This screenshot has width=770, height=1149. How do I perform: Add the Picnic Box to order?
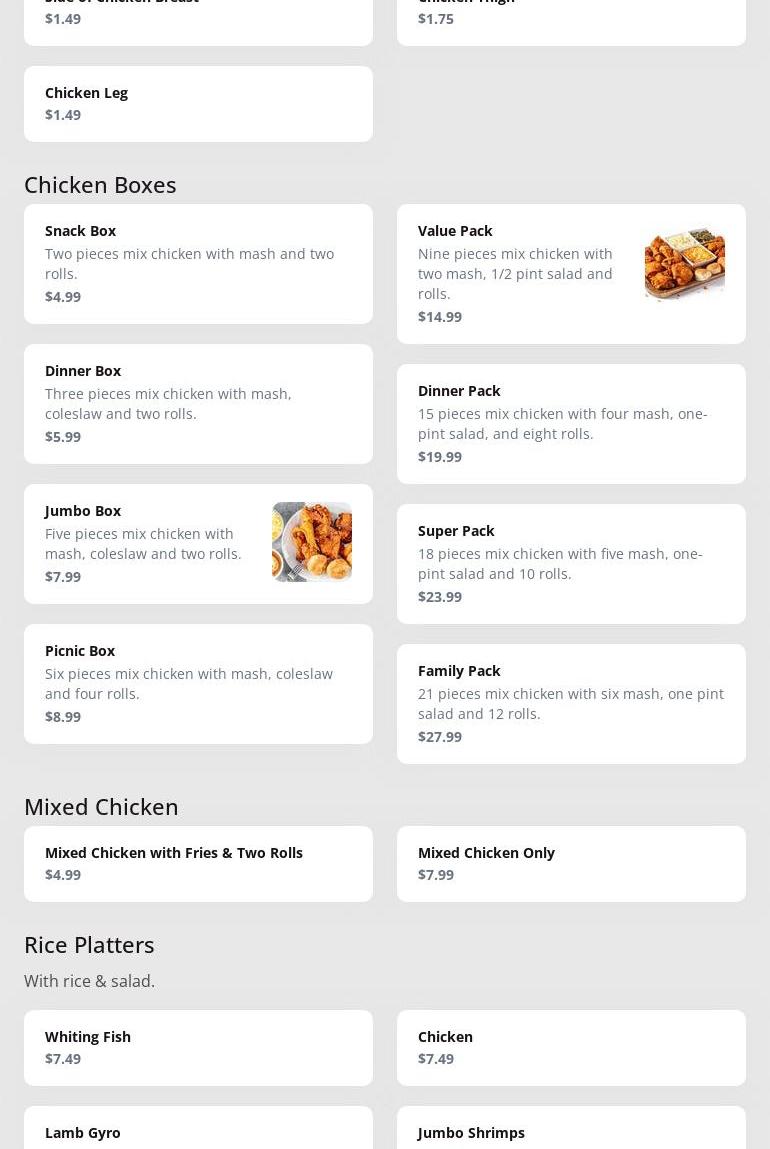pyautogui.click(x=198, y=684)
